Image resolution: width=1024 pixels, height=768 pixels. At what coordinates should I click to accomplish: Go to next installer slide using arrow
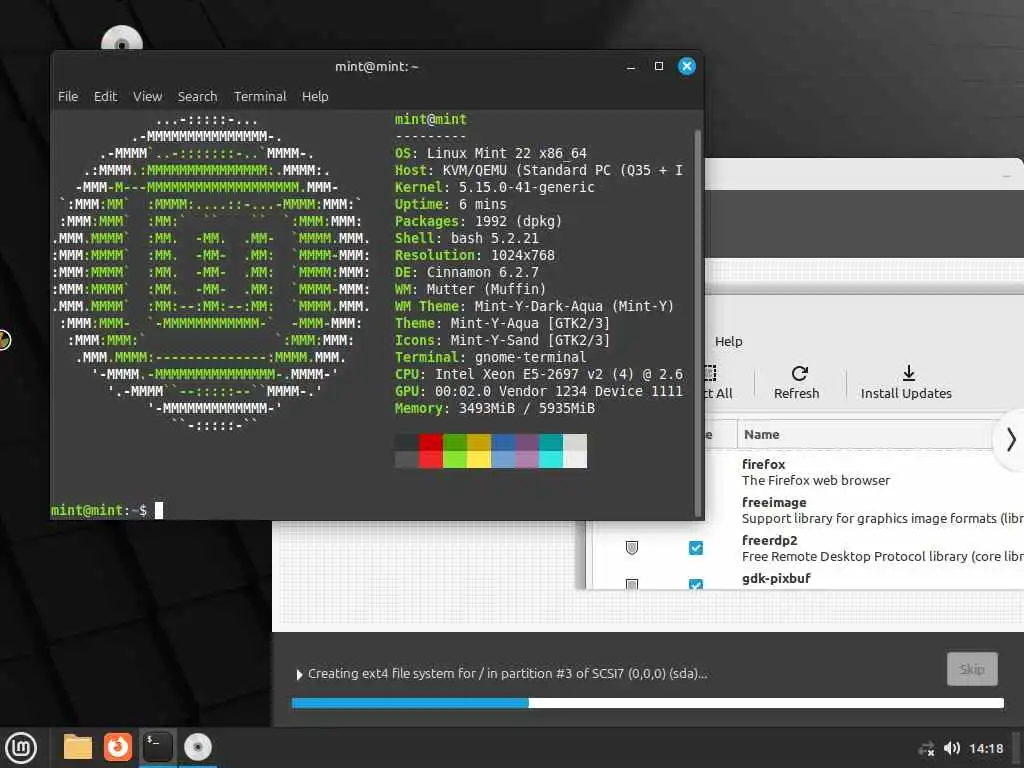1010,439
